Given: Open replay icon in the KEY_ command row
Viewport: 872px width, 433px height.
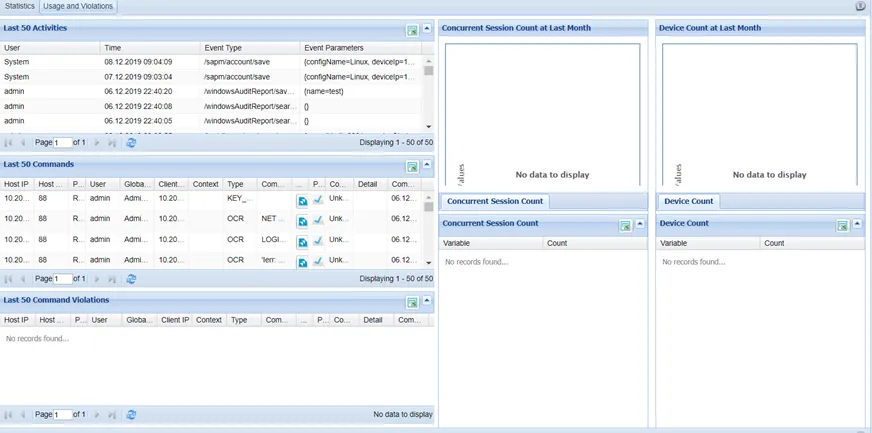Looking at the screenshot, I should pyautogui.click(x=302, y=201).
